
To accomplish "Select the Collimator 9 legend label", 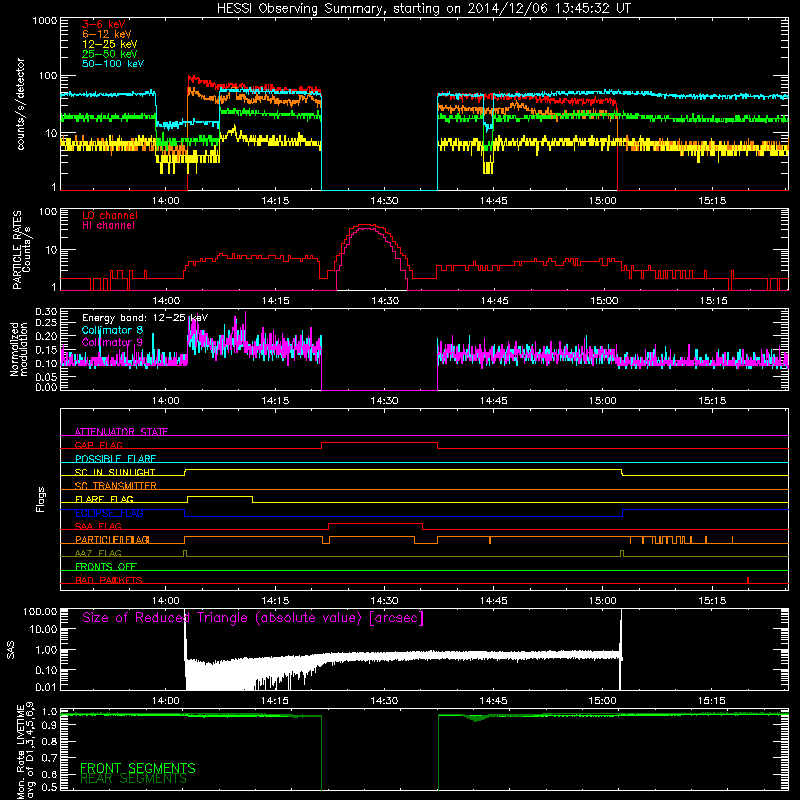I will (x=112, y=342).
